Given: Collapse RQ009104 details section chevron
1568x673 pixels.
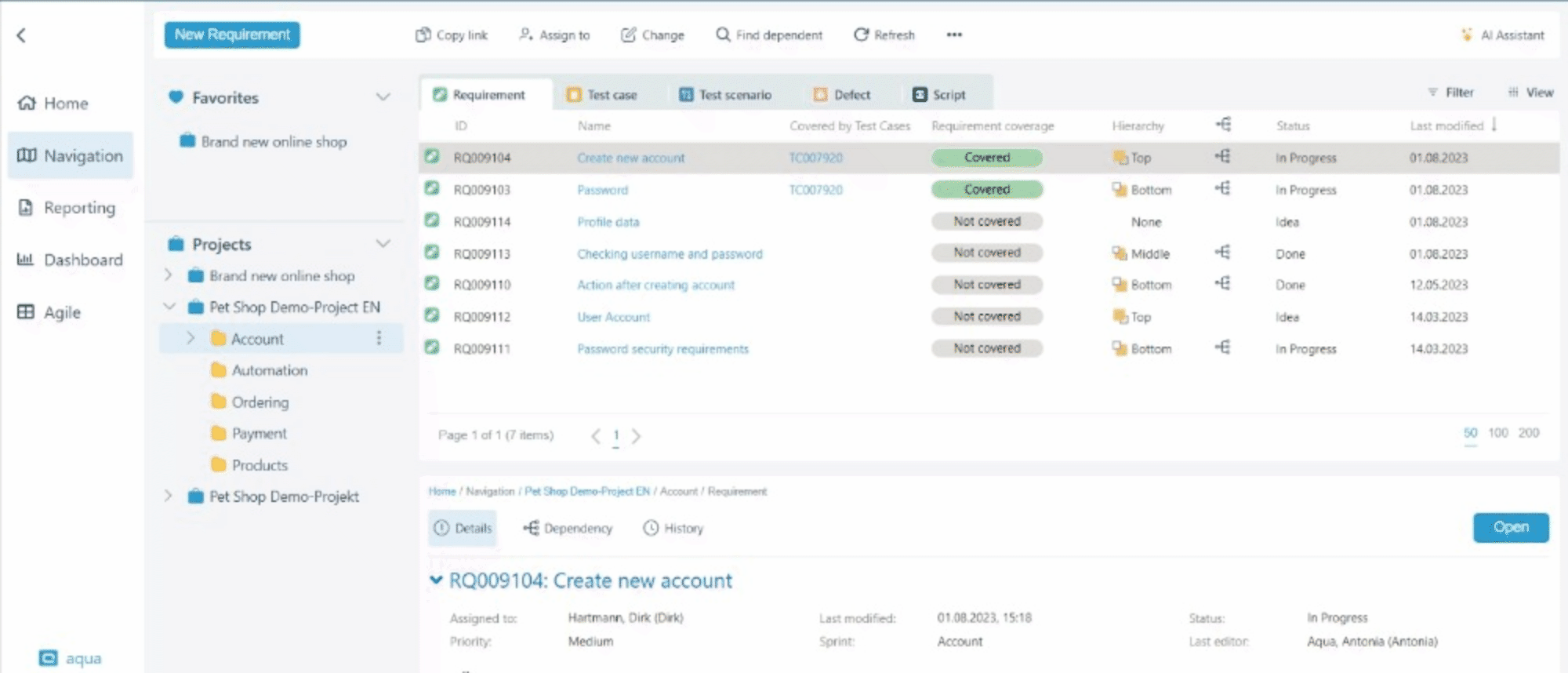Looking at the screenshot, I should pyautogui.click(x=436, y=580).
